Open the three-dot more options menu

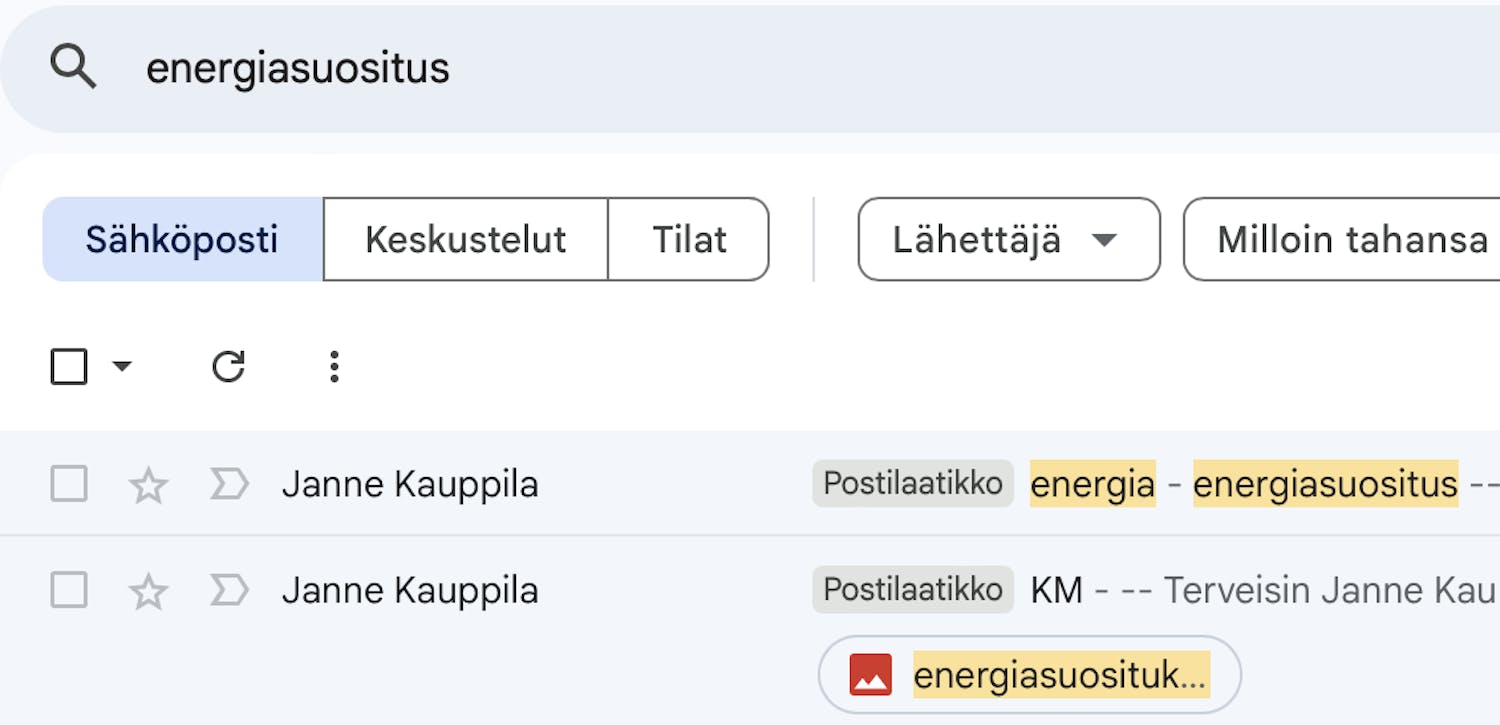point(334,367)
